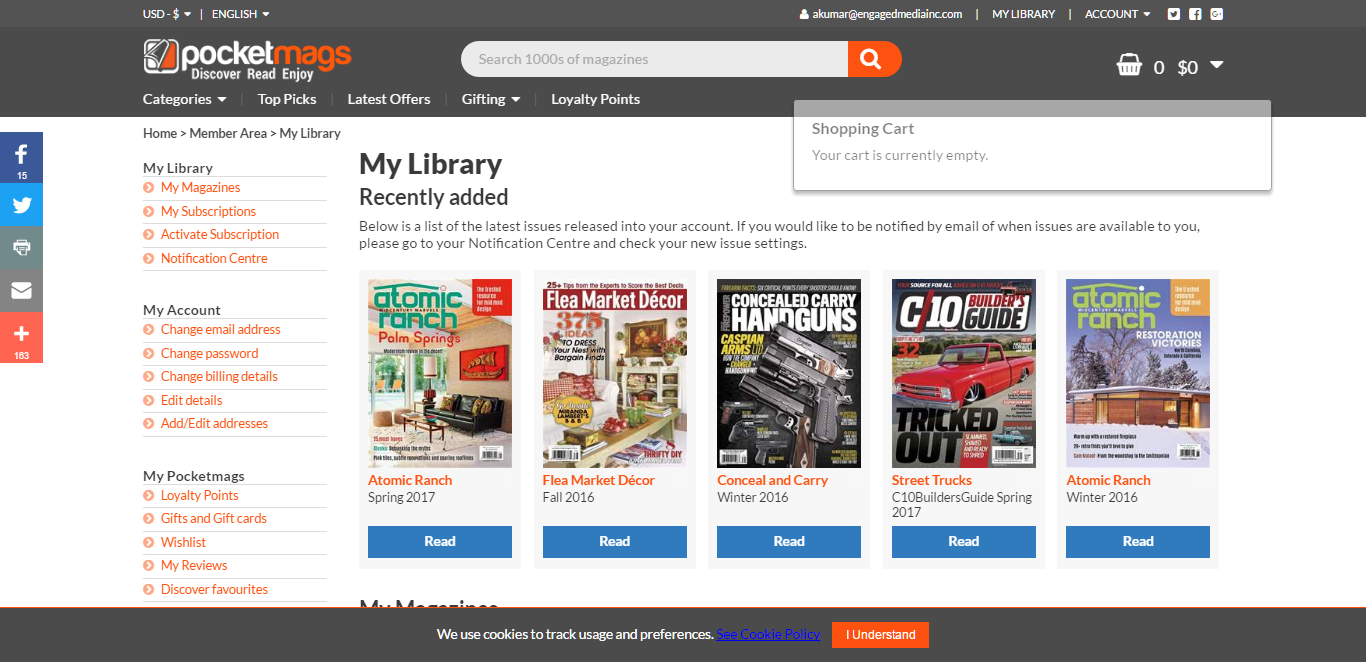Open Change email address link
The width and height of the screenshot is (1366, 662).
point(220,329)
